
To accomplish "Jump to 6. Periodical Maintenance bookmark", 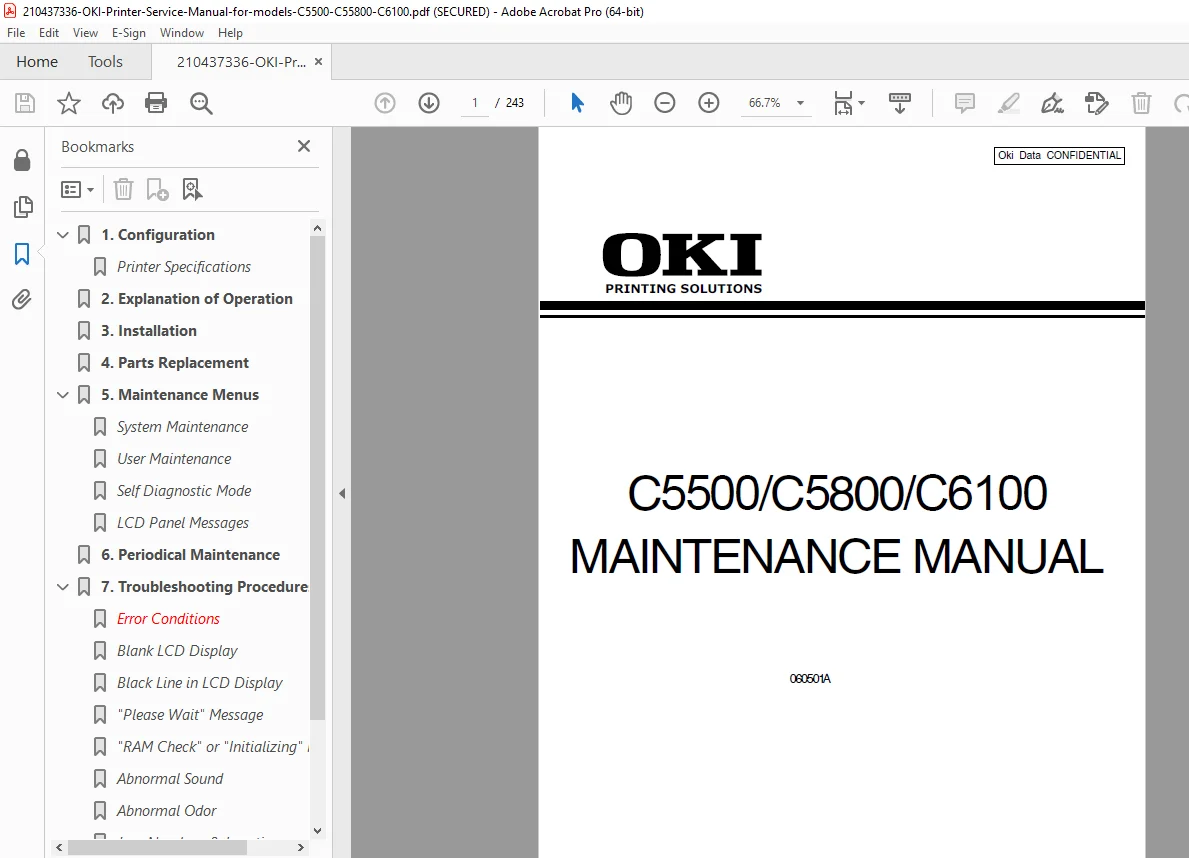I will pyautogui.click(x=190, y=555).
